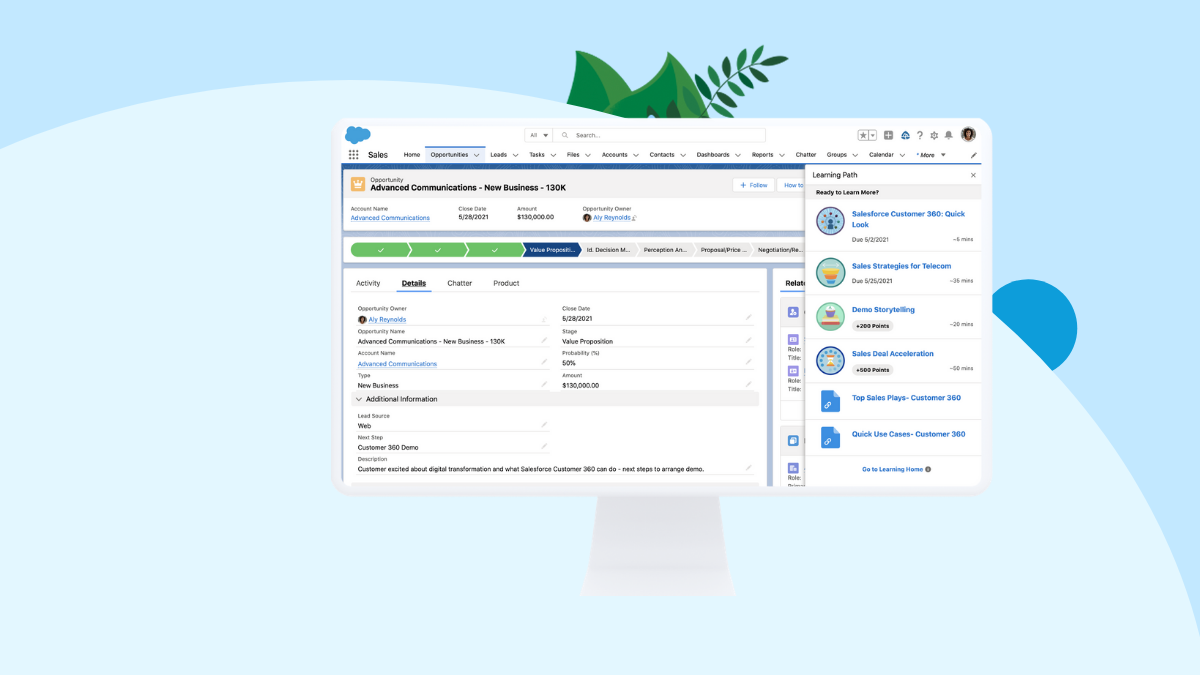Edit the Probability field pencil
The width and height of the screenshot is (1200, 675).
point(748,362)
